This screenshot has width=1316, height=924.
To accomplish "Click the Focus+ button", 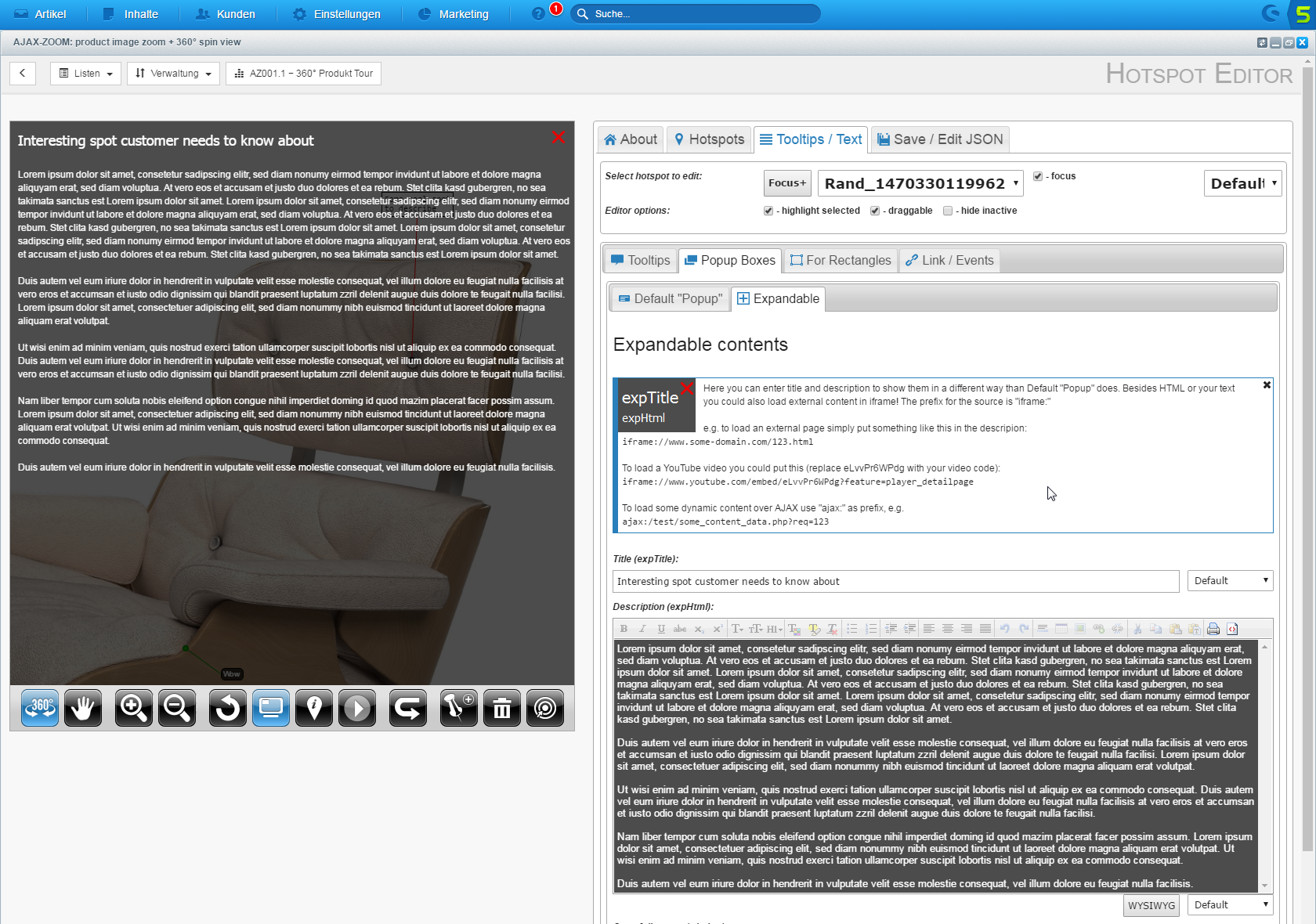I will [787, 183].
